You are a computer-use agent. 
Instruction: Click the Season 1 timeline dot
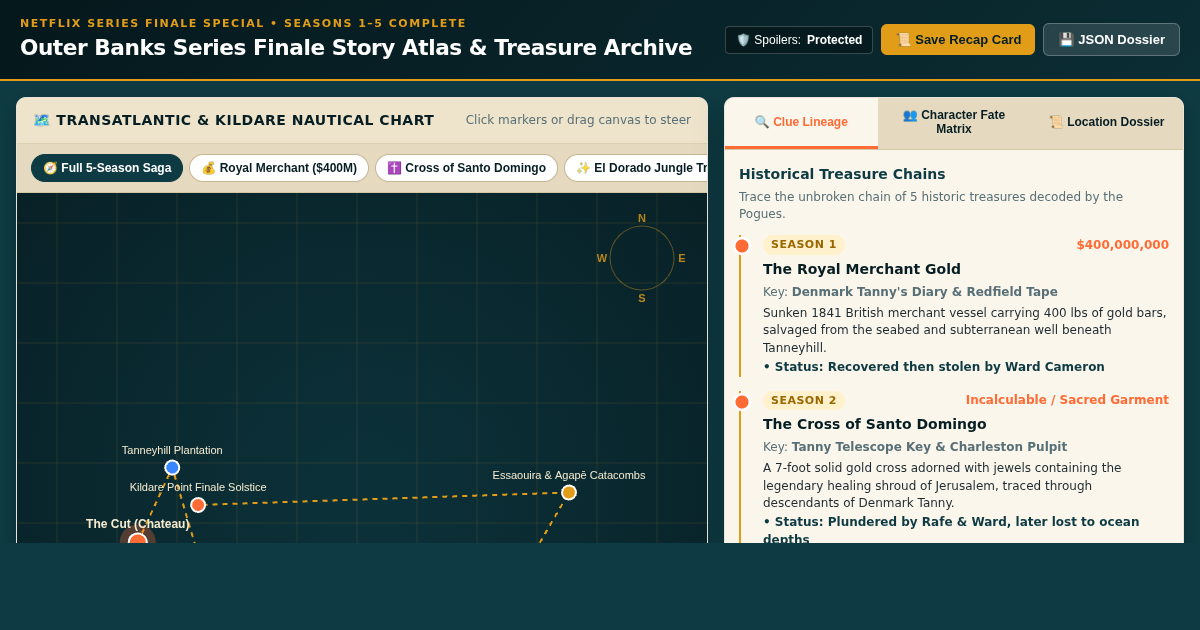(x=742, y=246)
